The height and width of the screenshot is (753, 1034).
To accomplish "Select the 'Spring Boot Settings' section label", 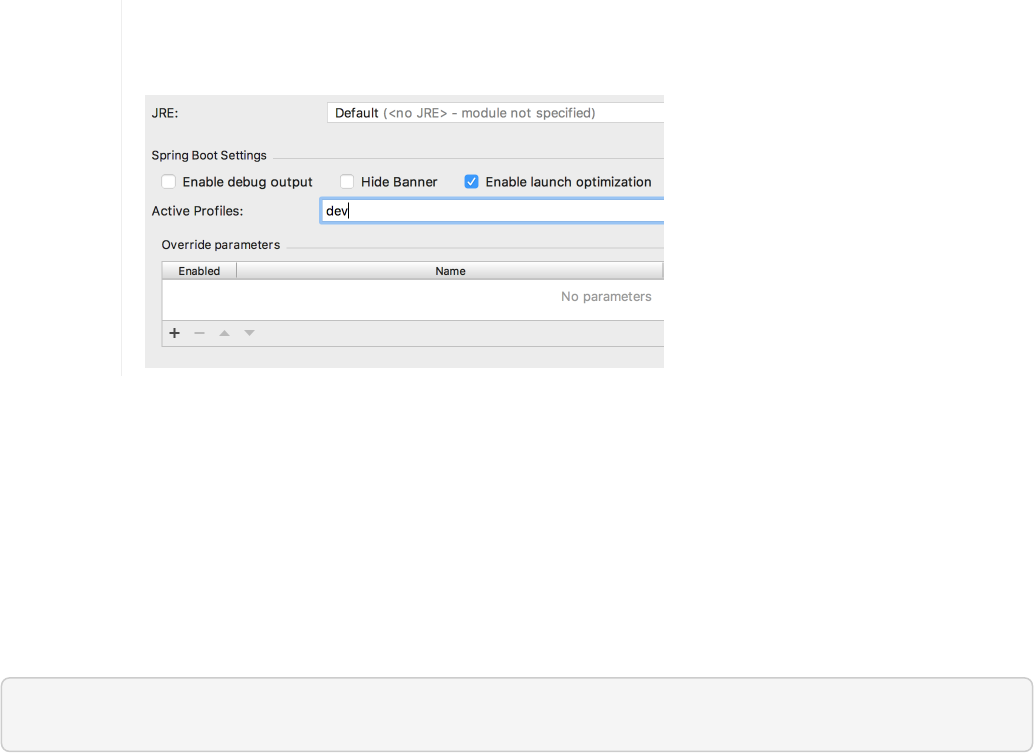I will coord(209,155).
